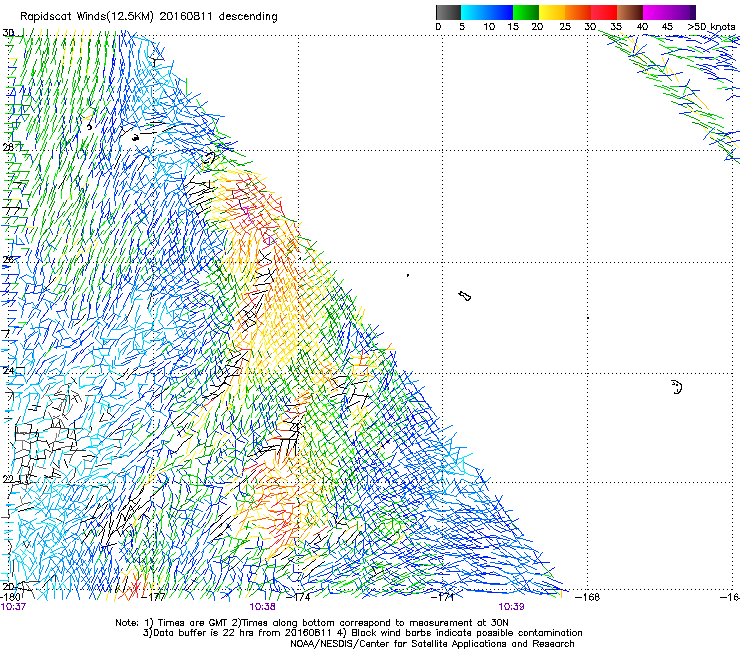Click the purple time stamp '10:38'
The image size is (740, 650).
(262, 607)
